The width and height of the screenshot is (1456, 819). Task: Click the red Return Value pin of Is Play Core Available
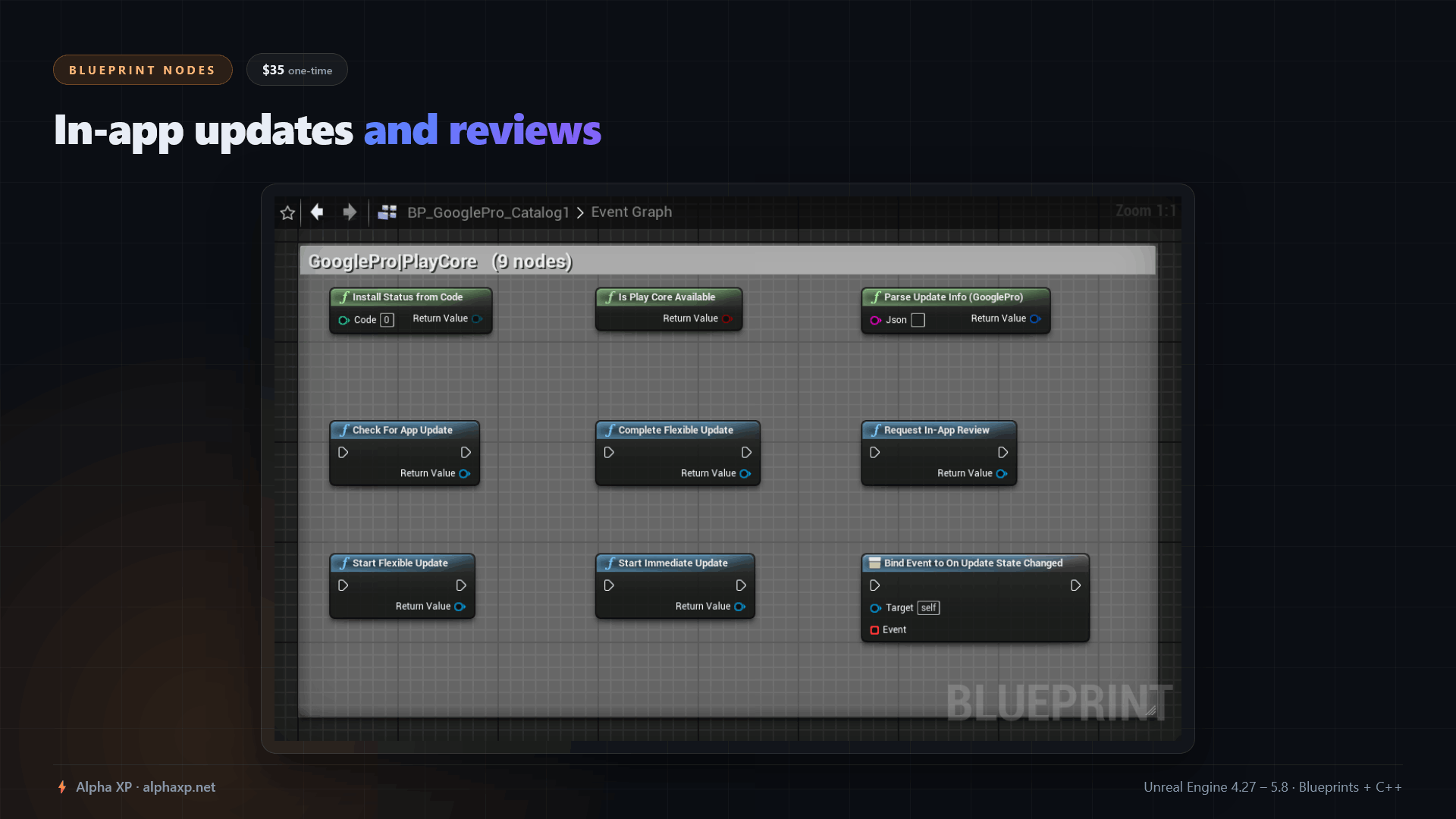coord(727,318)
